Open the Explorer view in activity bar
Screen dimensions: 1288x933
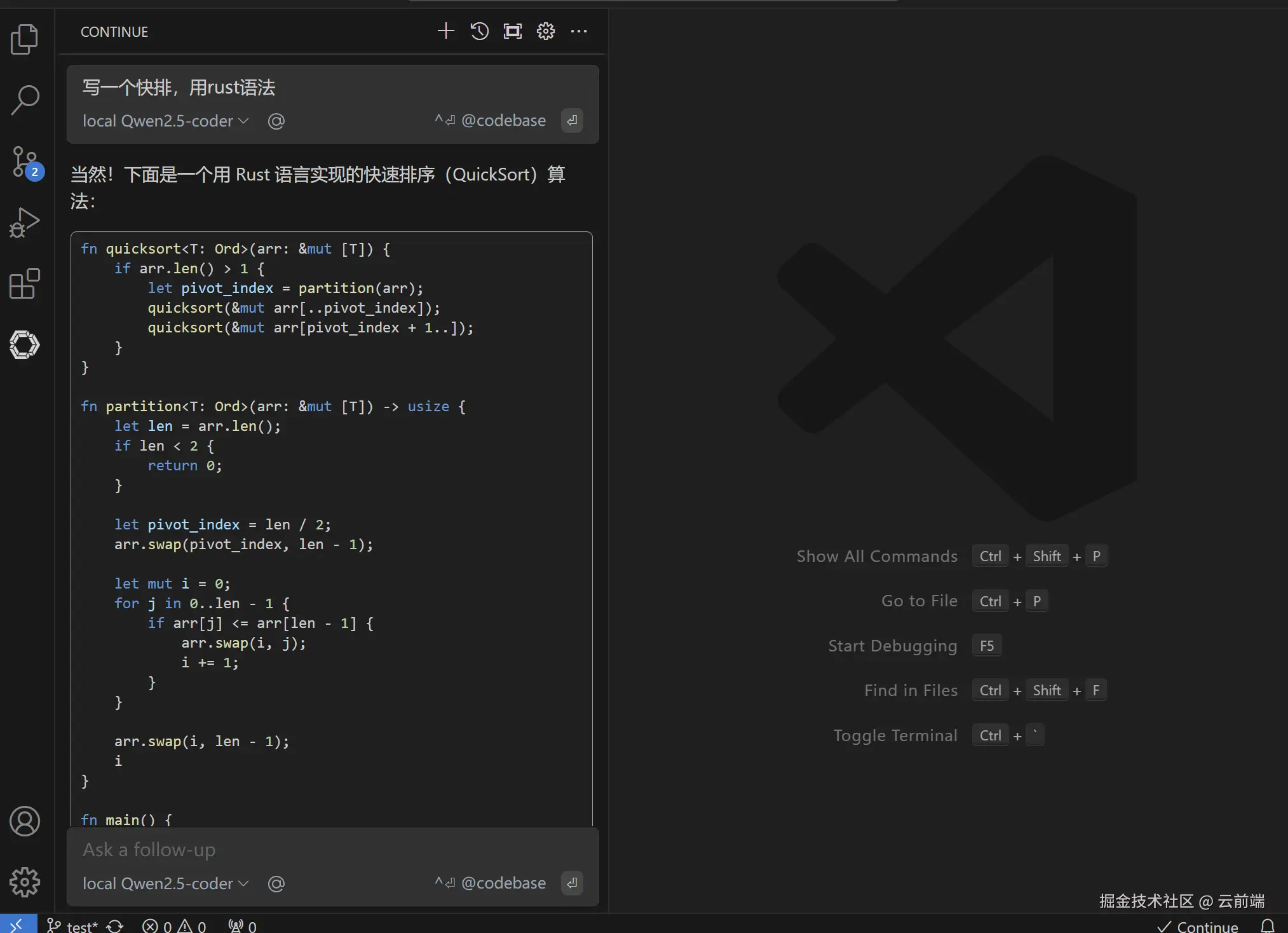25,39
